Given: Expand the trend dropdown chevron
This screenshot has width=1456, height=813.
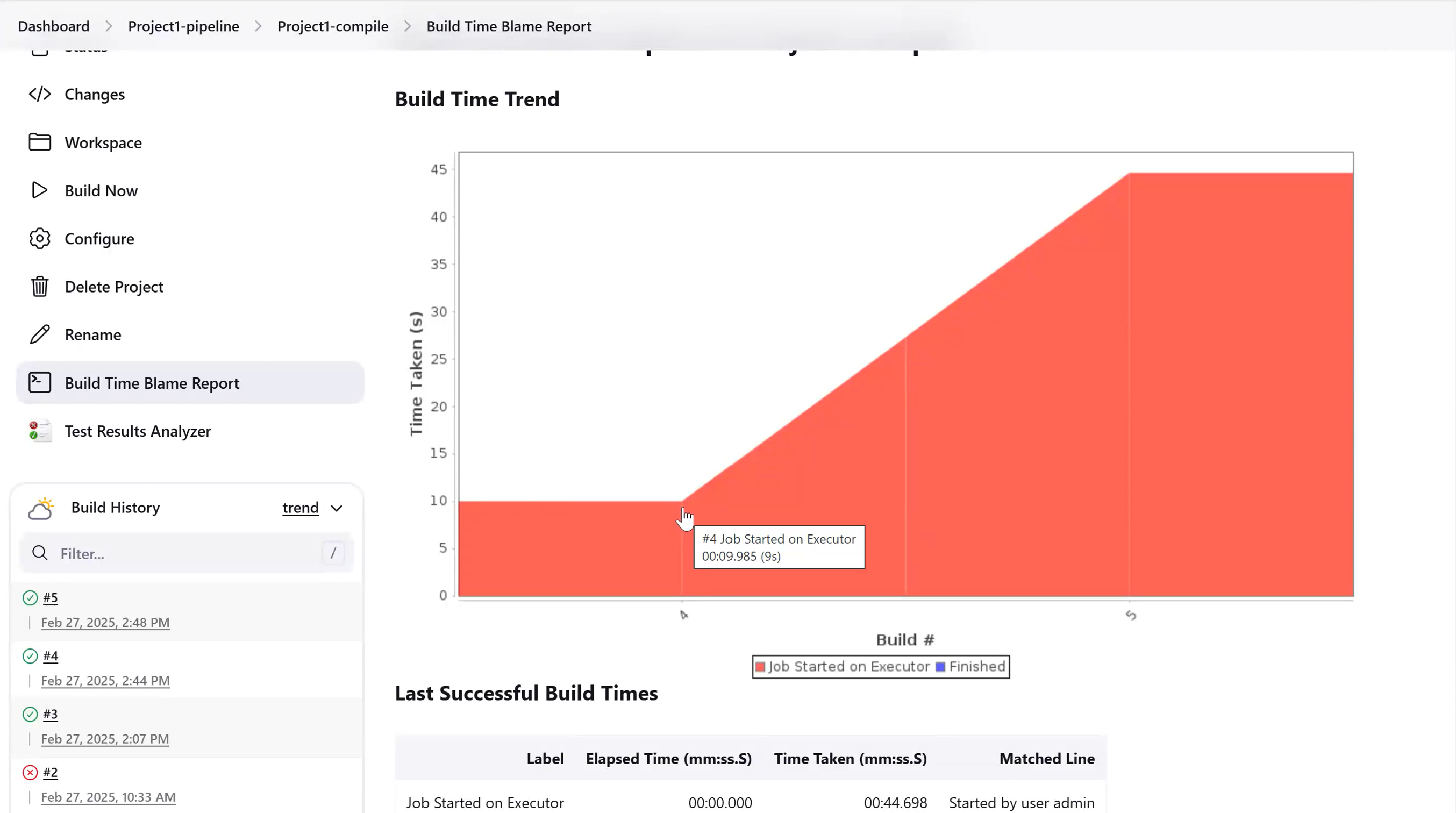Looking at the screenshot, I should tap(336, 508).
